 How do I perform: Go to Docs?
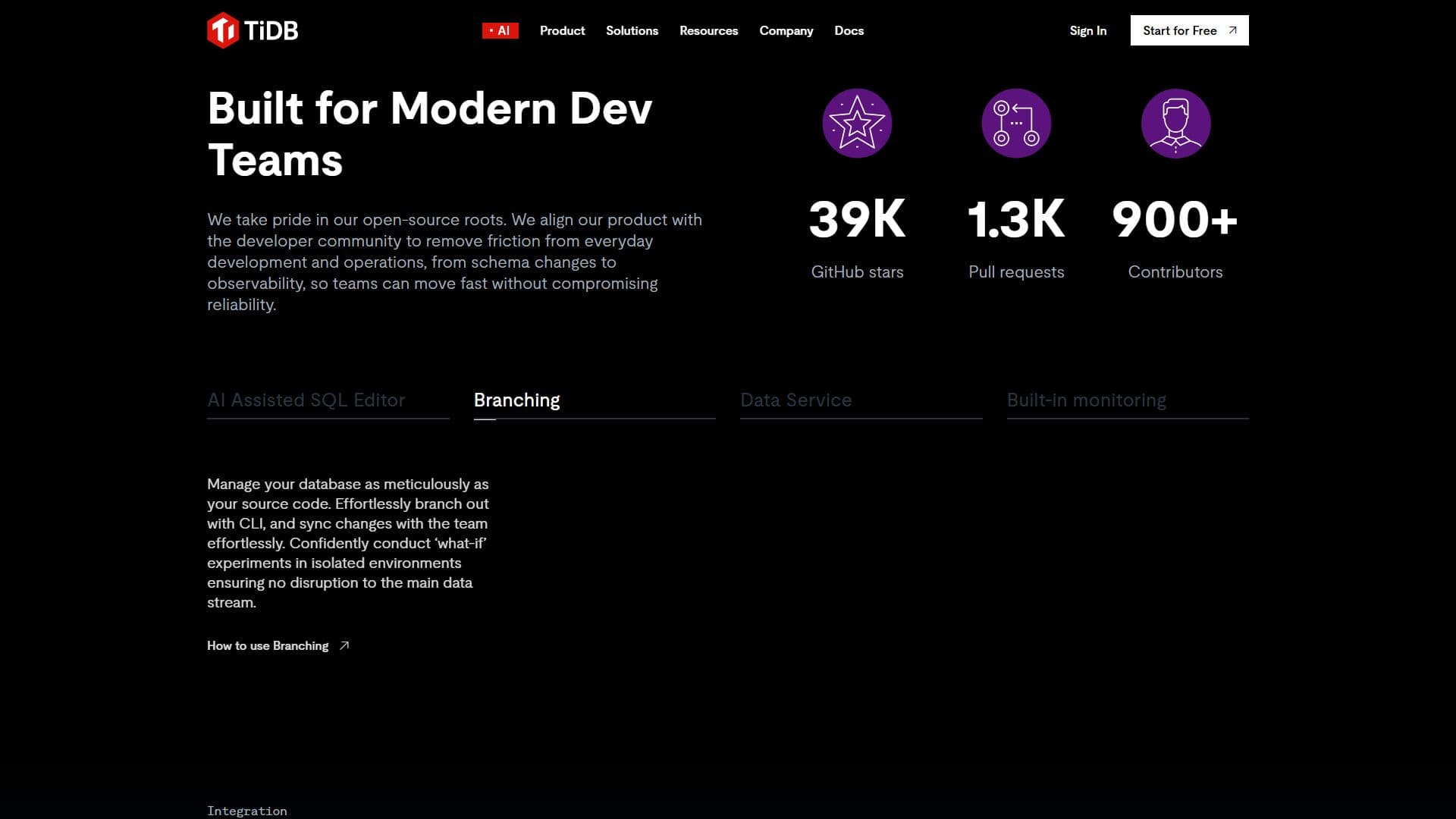pos(849,30)
